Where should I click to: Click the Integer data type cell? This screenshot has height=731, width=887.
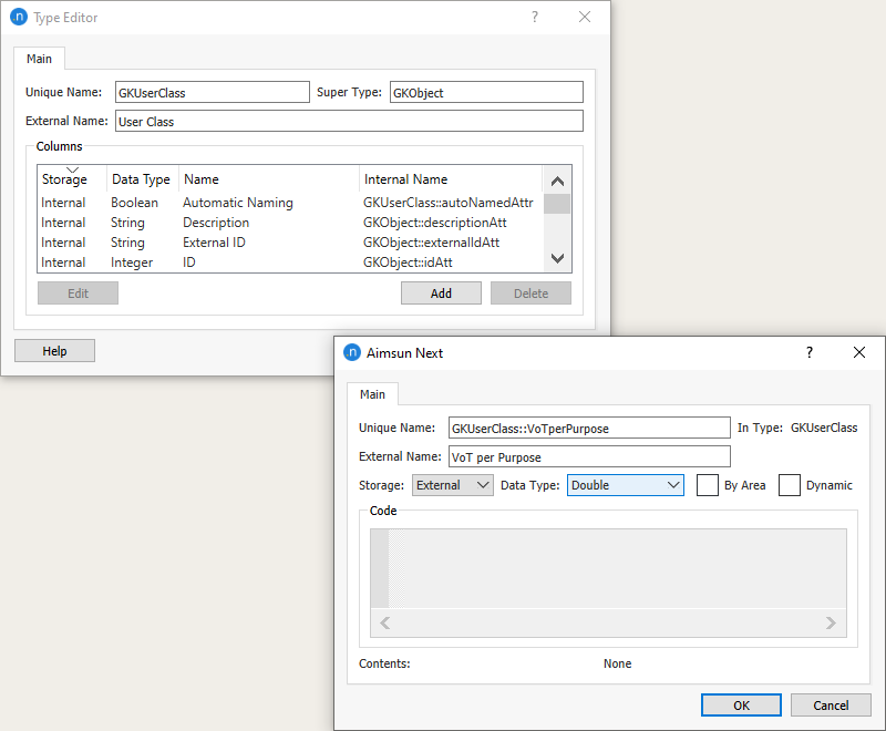point(132,263)
